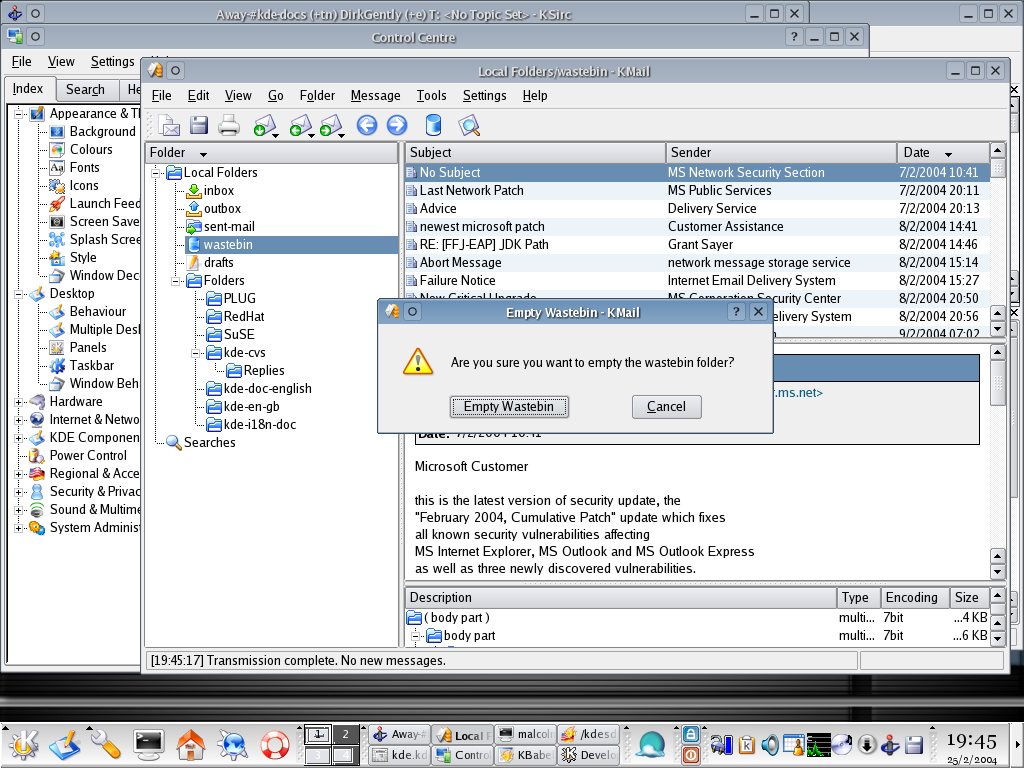Select 'Last Network Patch' message row

pyautogui.click(x=697, y=191)
